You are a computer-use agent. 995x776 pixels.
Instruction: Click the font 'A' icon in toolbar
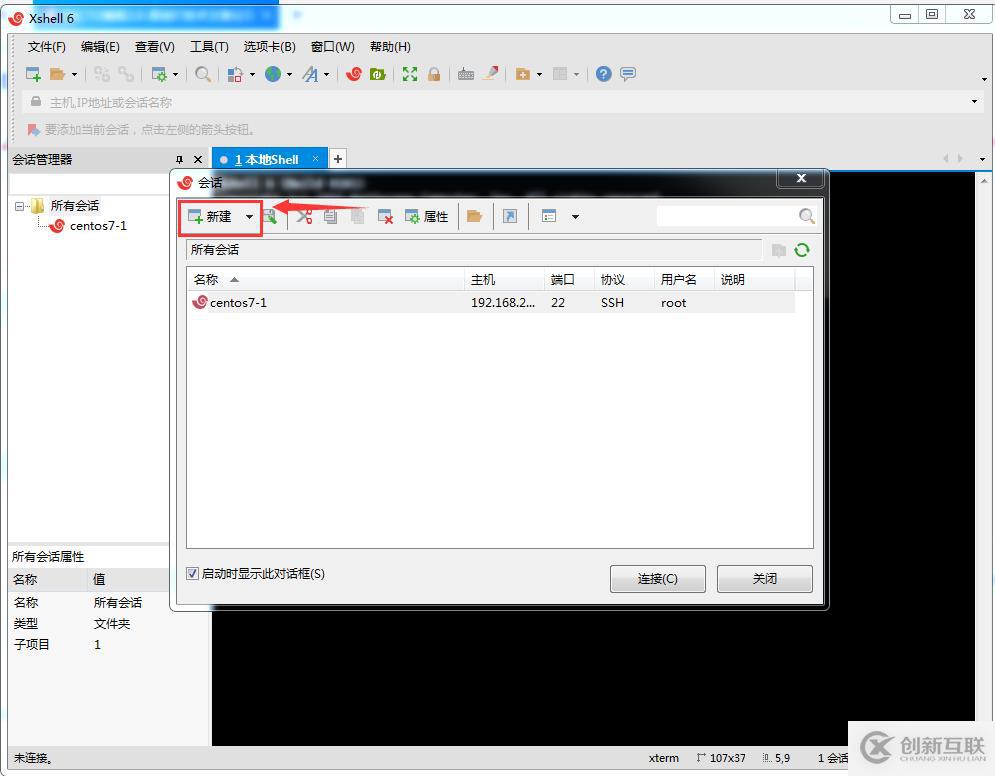[310, 74]
